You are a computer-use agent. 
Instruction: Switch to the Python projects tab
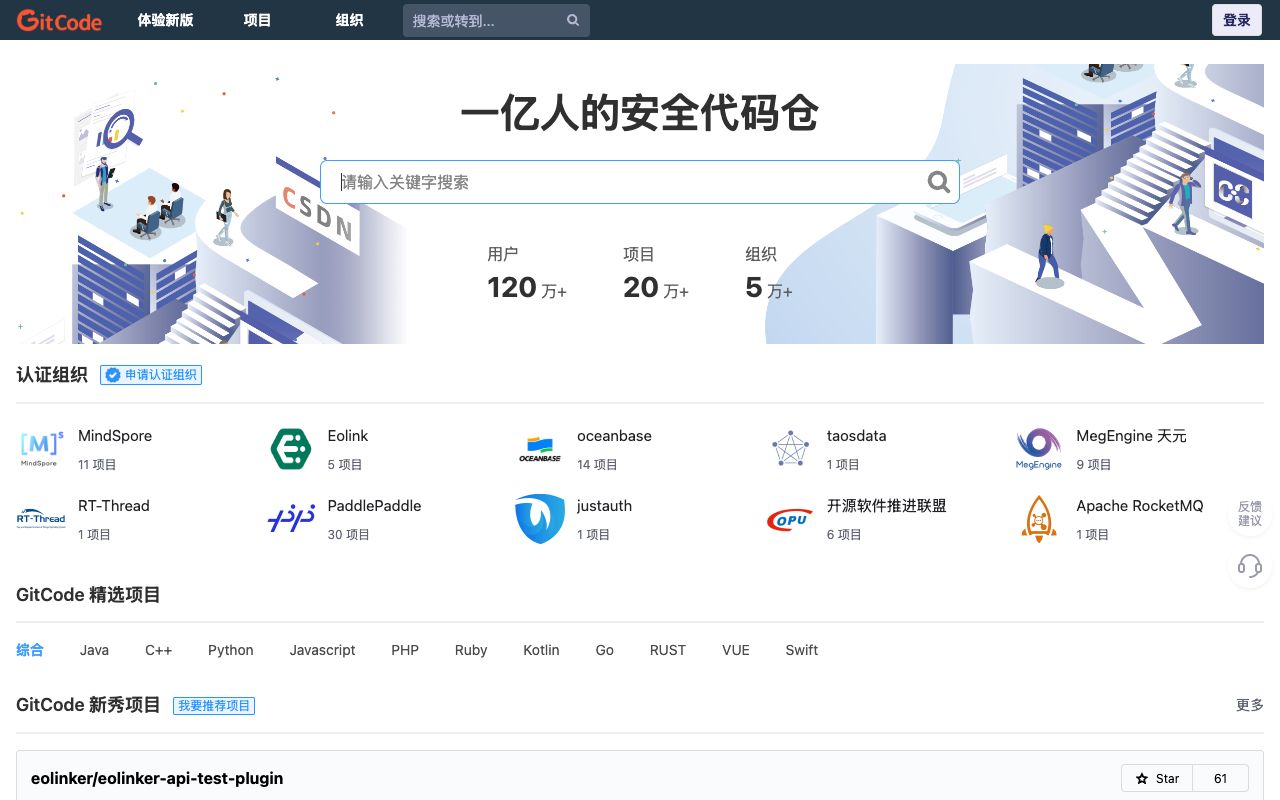230,650
